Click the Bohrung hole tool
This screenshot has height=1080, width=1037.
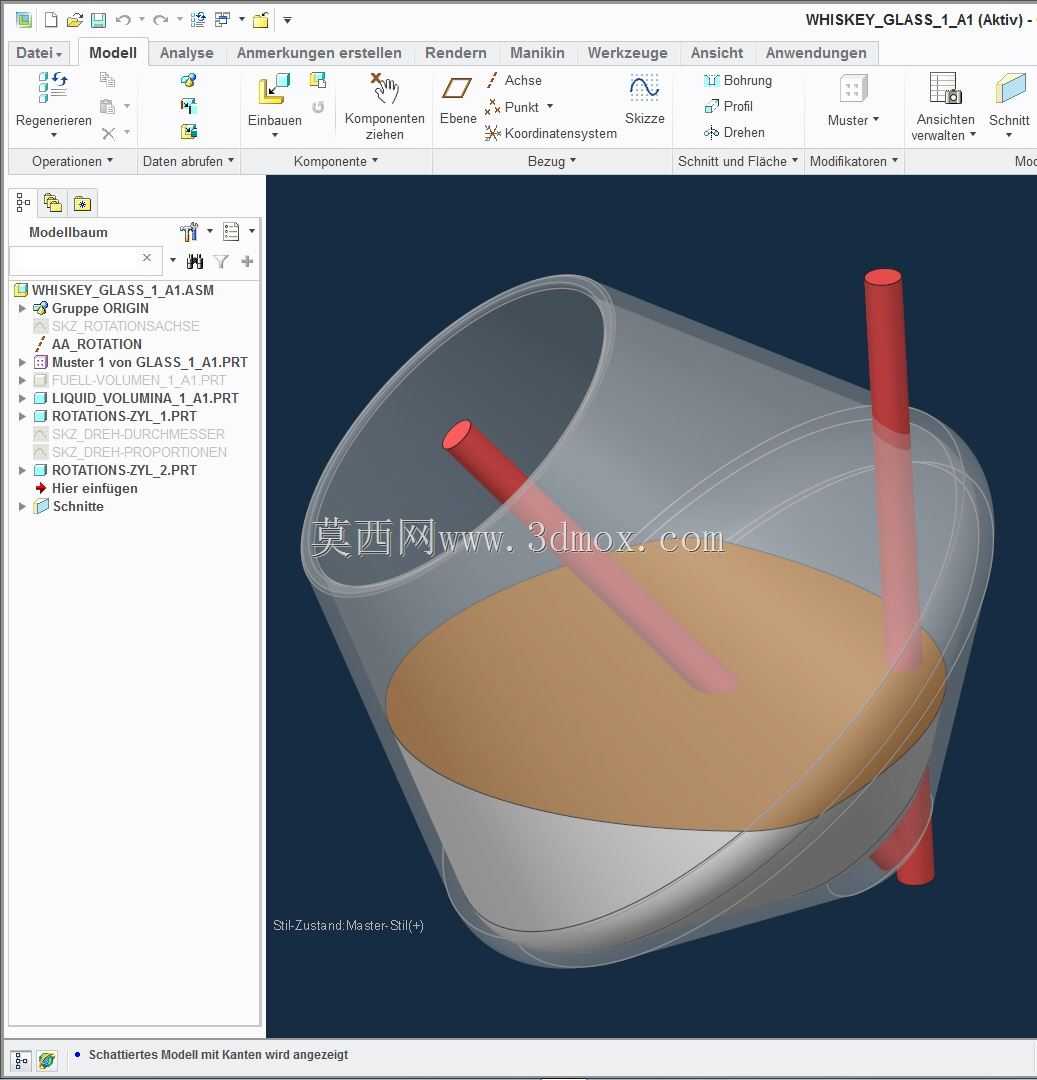[x=738, y=81]
